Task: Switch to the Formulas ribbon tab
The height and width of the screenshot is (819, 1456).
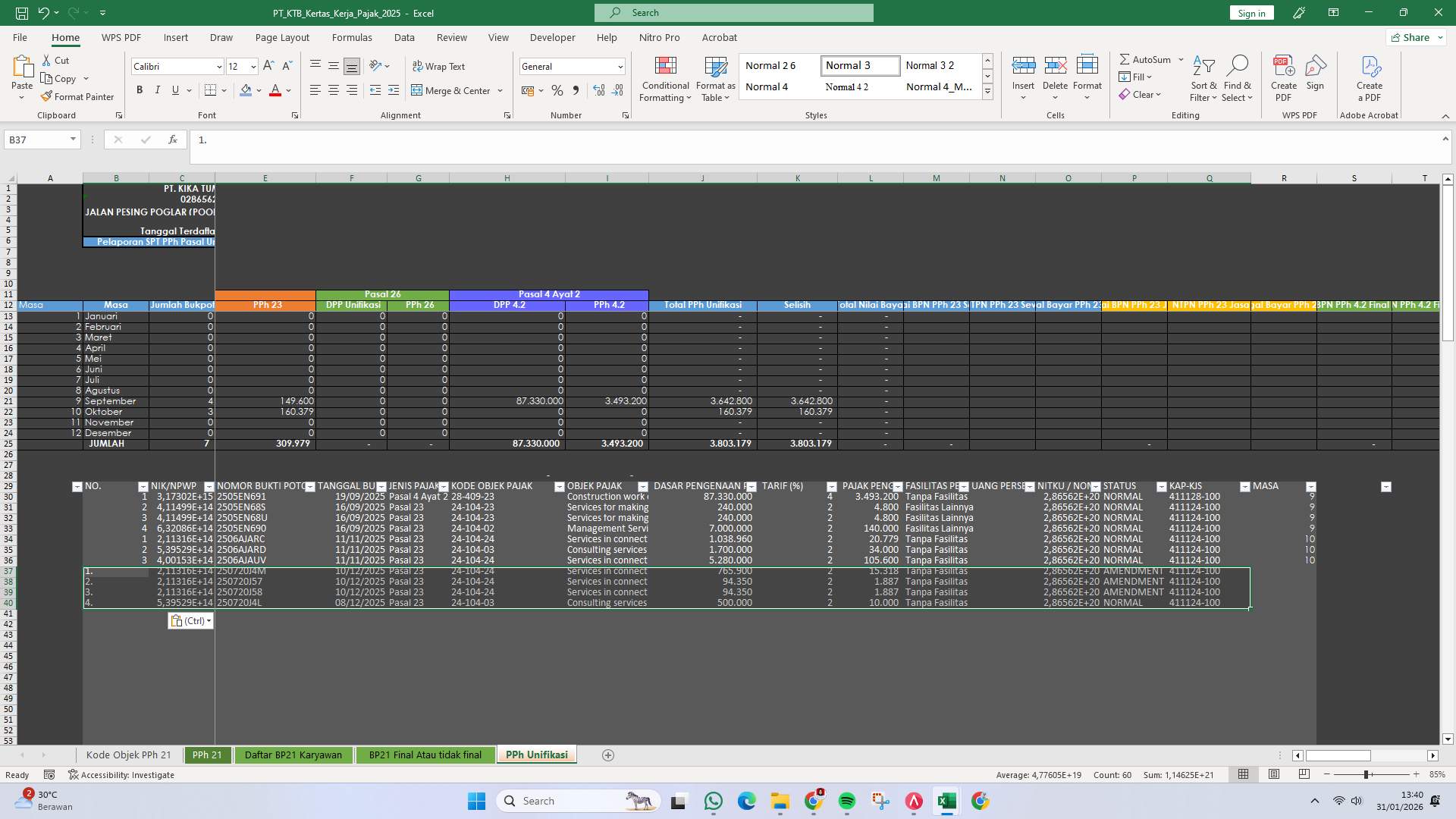Action: (352, 37)
